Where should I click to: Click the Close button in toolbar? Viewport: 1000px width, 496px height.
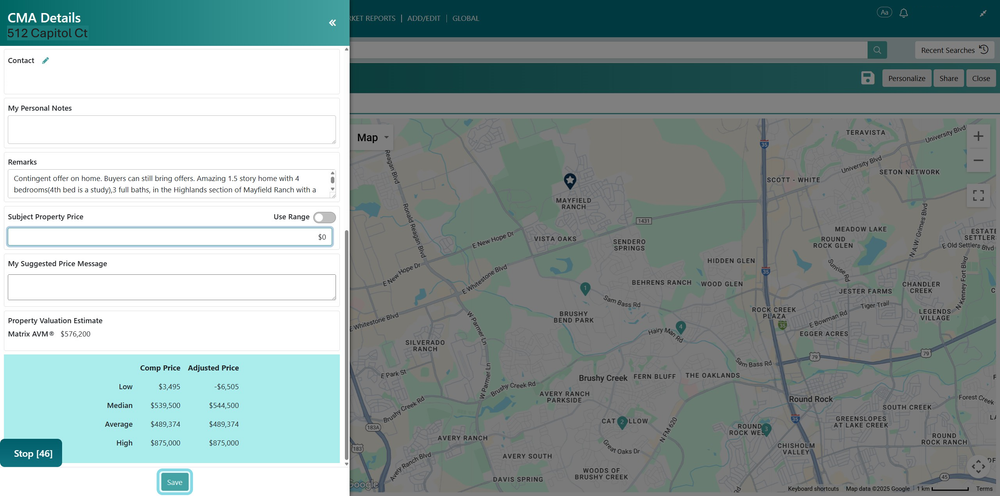click(x=981, y=78)
